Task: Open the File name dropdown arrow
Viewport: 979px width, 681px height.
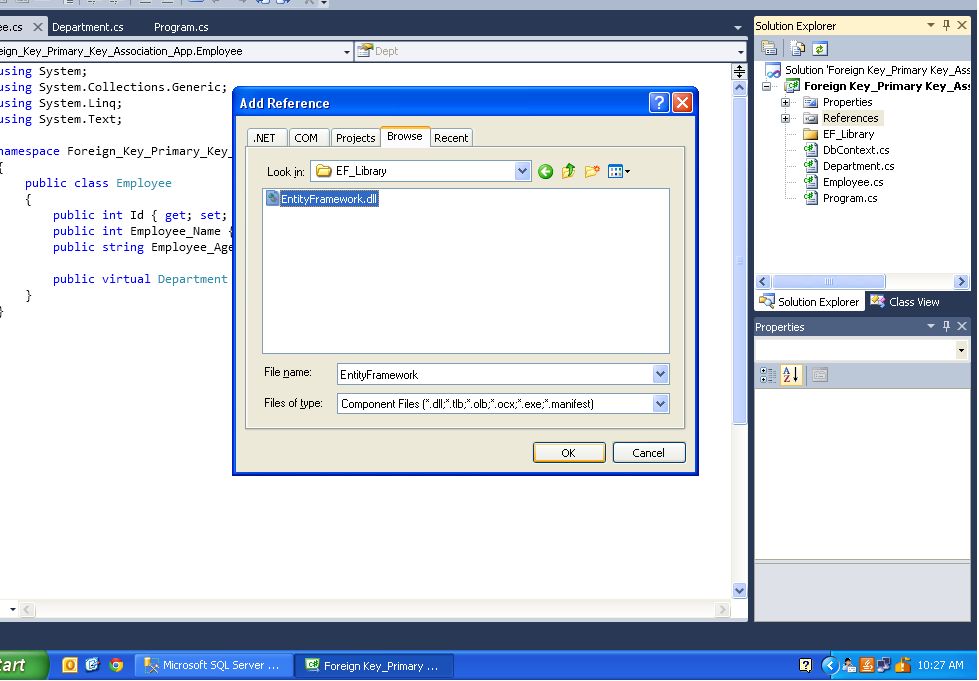Action: (x=660, y=375)
